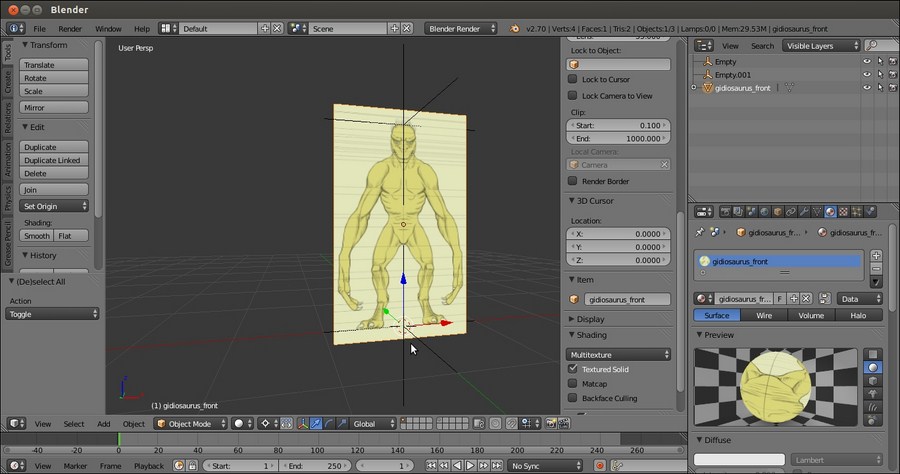
Task: Open the Modifiers tab (wrench icon)
Action: point(804,212)
